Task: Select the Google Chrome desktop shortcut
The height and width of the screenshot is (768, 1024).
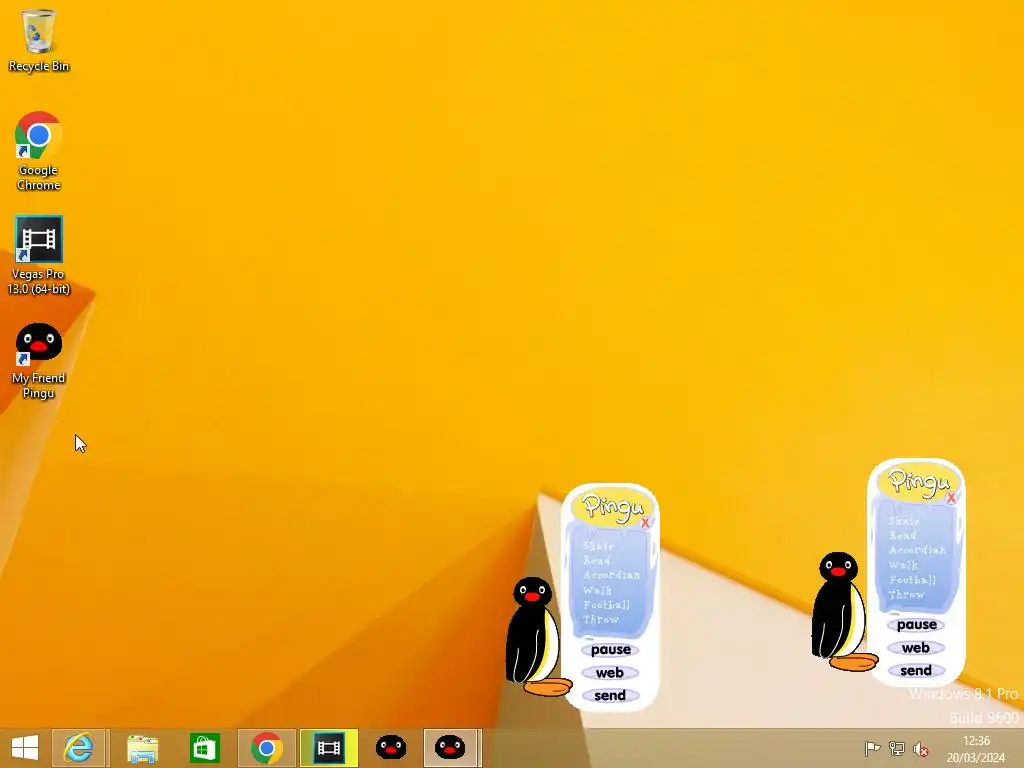Action: [x=39, y=152]
